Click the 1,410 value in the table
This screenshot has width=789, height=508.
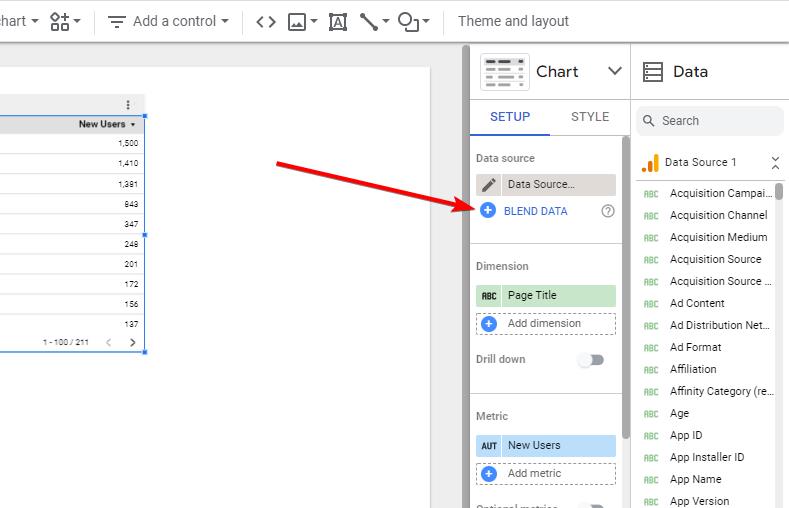(128, 163)
